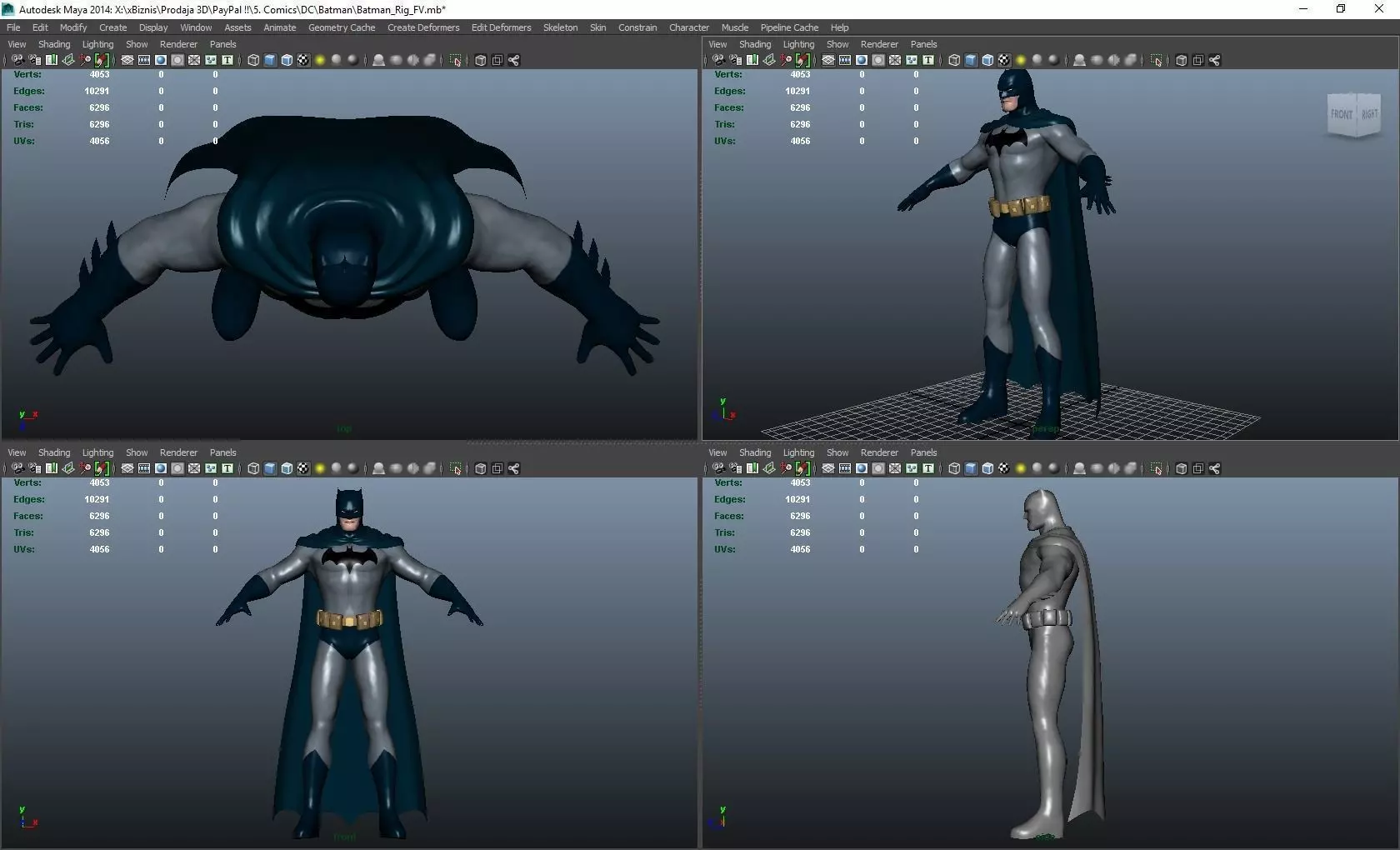The image size is (1400, 850).
Task: Enable 2D Pan/Zoom icon in top view panel
Action: (85, 60)
